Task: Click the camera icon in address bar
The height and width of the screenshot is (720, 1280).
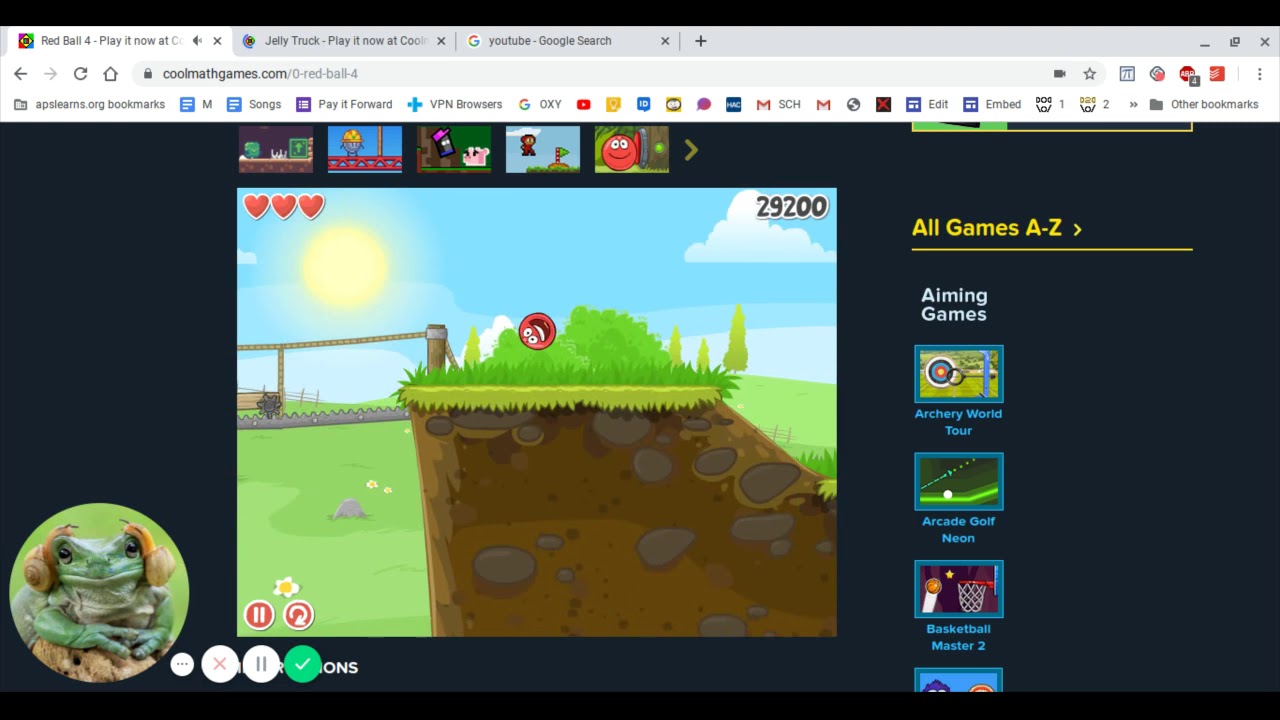Action: [1059, 73]
